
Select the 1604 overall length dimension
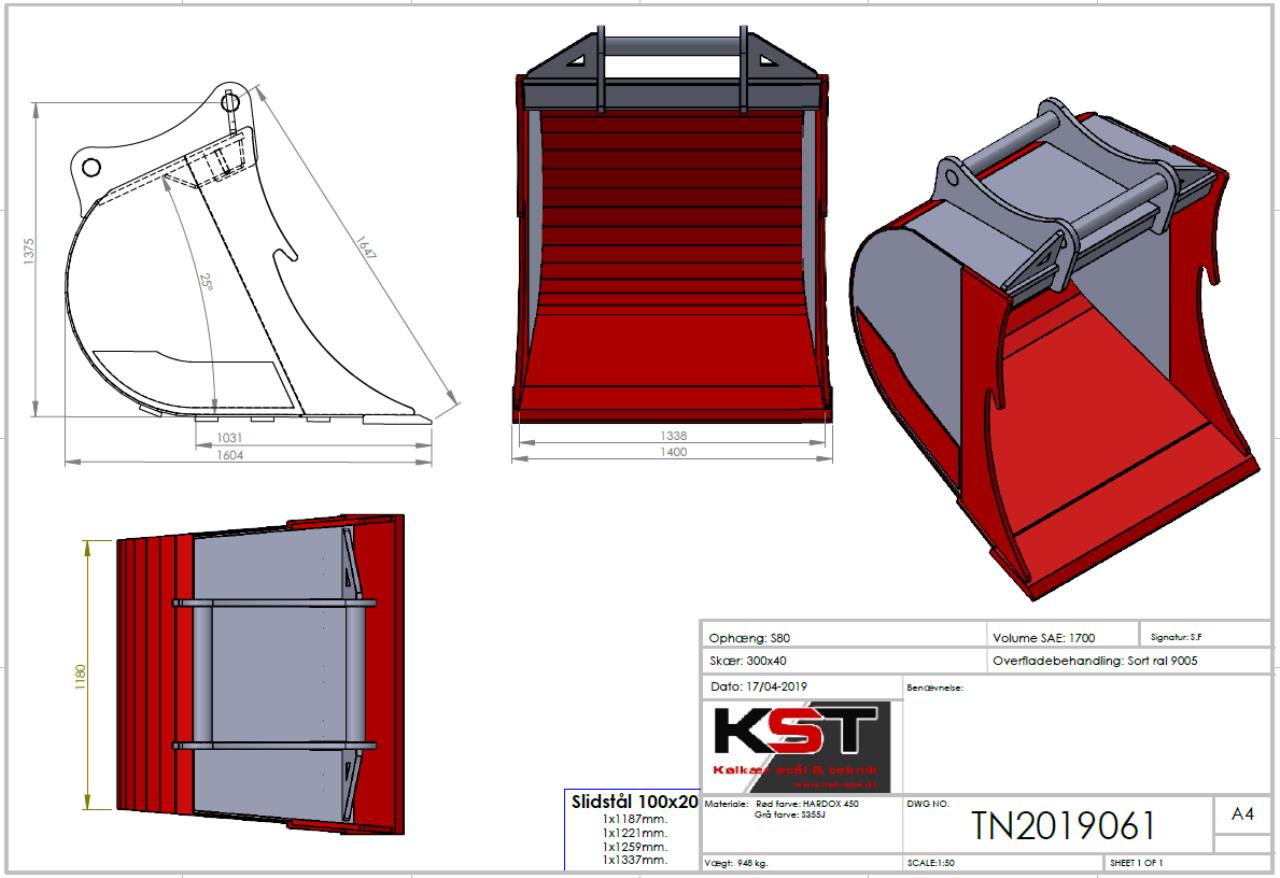pos(230,455)
